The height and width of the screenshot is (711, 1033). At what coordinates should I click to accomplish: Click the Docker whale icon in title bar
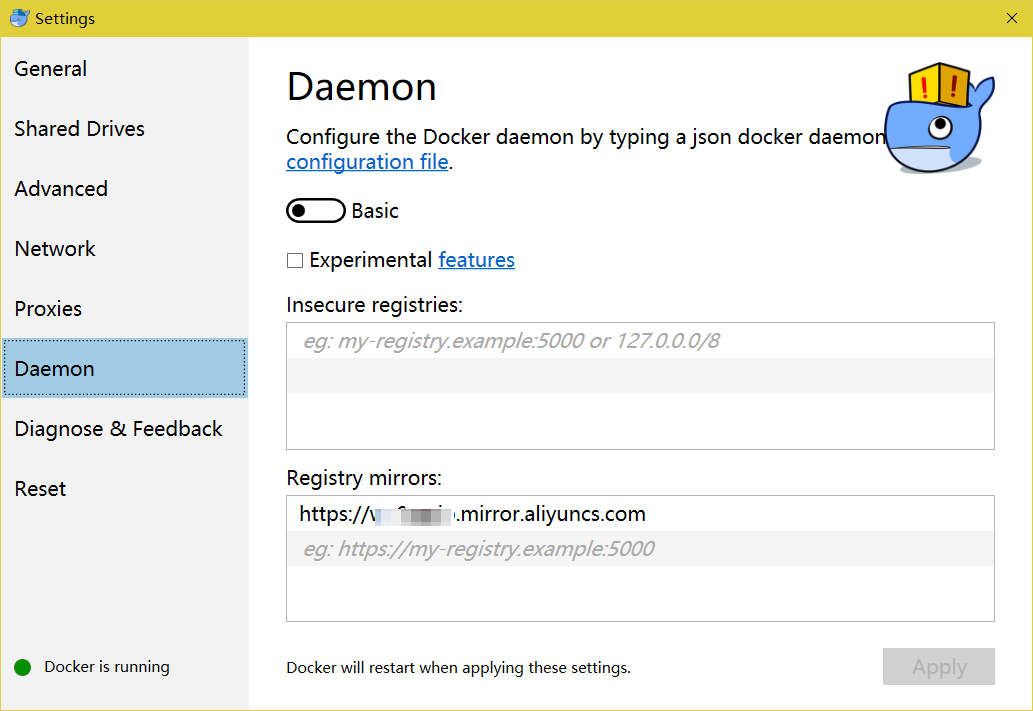click(x=19, y=18)
